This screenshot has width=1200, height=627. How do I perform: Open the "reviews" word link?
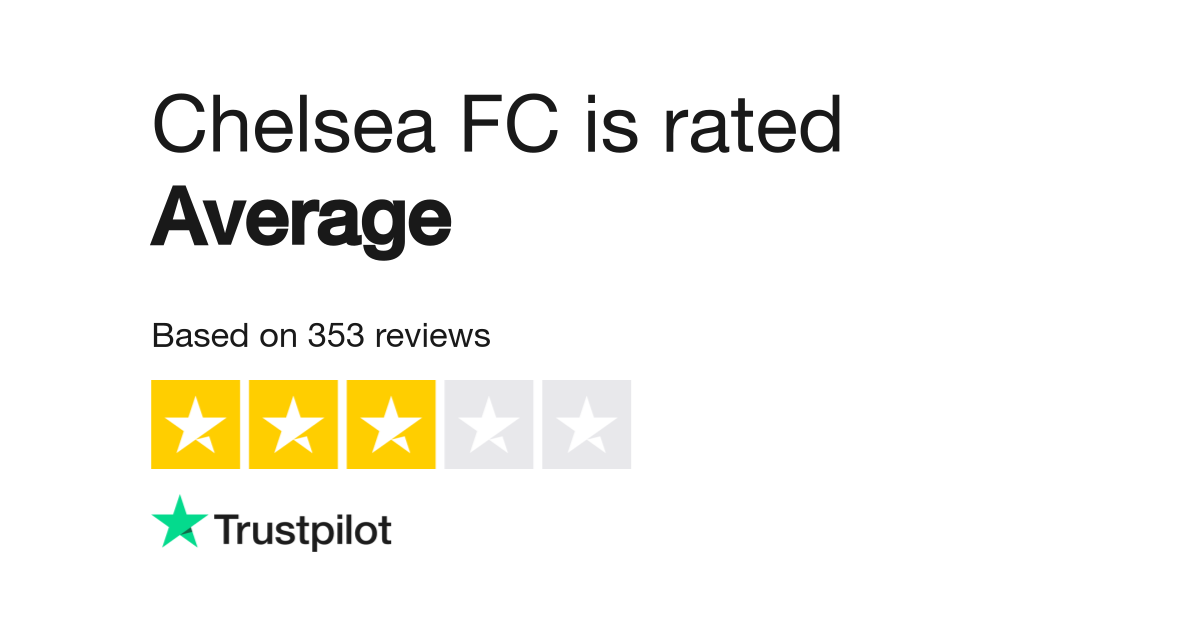point(433,336)
